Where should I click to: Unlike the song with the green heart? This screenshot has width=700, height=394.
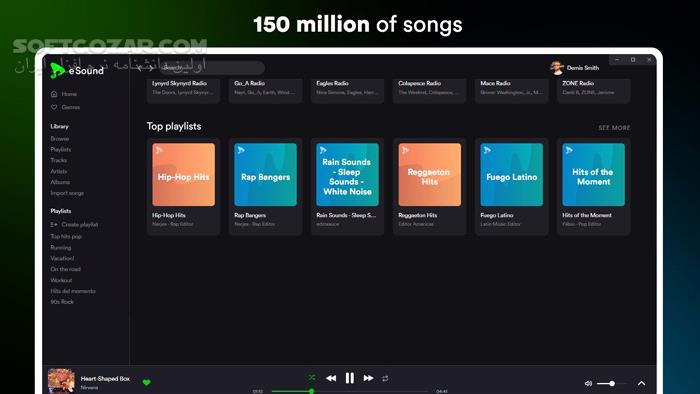(x=146, y=382)
